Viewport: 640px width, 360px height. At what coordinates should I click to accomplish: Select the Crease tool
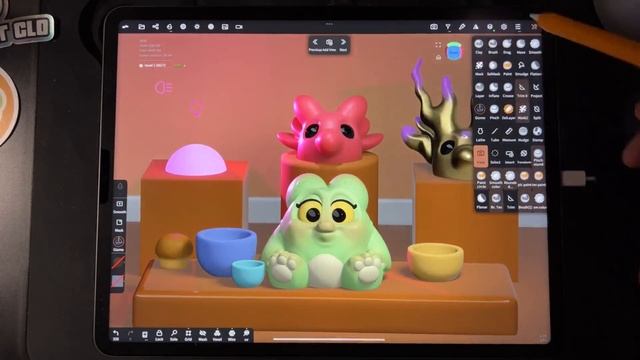(x=508, y=89)
